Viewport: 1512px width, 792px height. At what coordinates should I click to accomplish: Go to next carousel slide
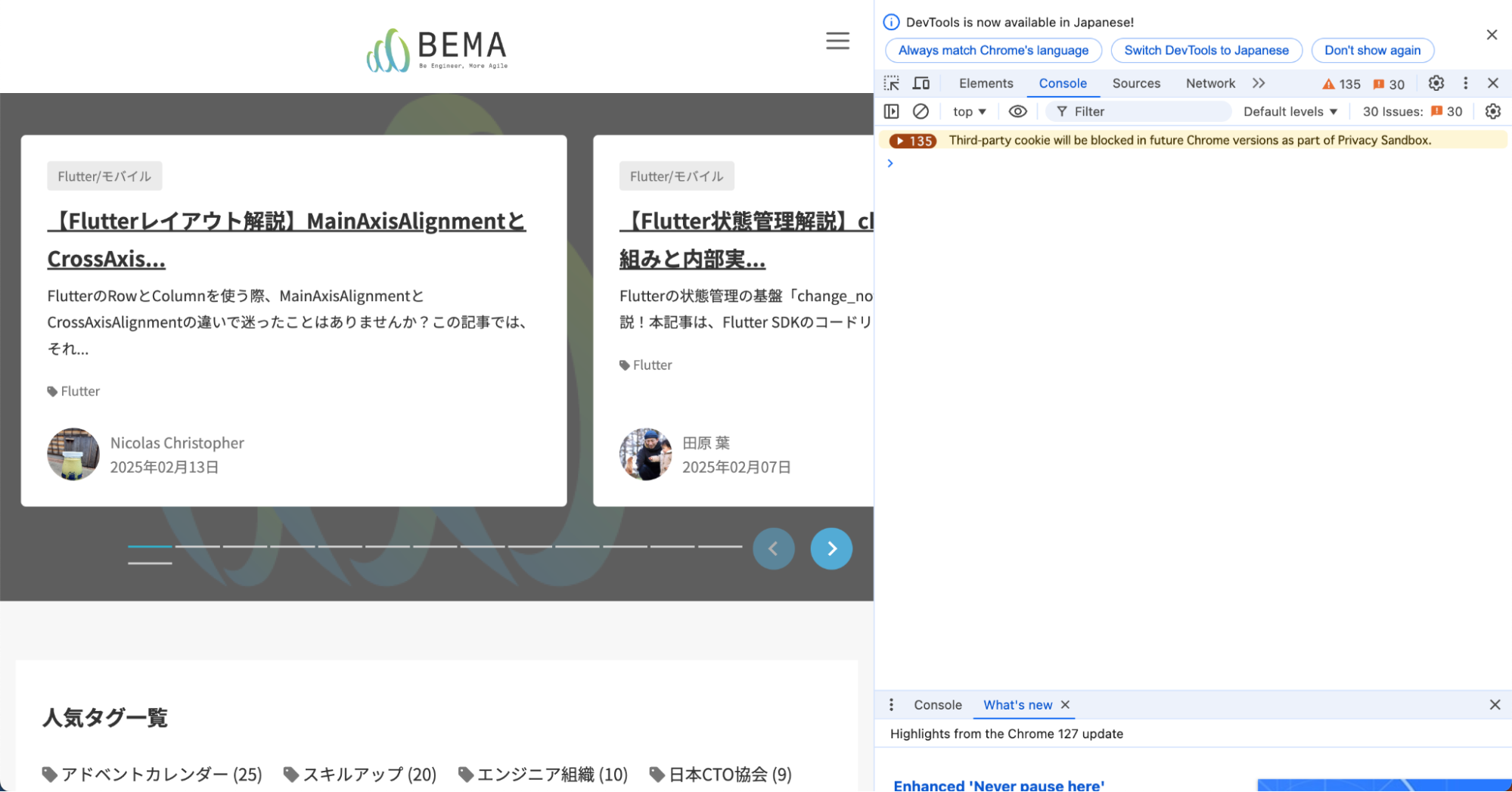(831, 548)
